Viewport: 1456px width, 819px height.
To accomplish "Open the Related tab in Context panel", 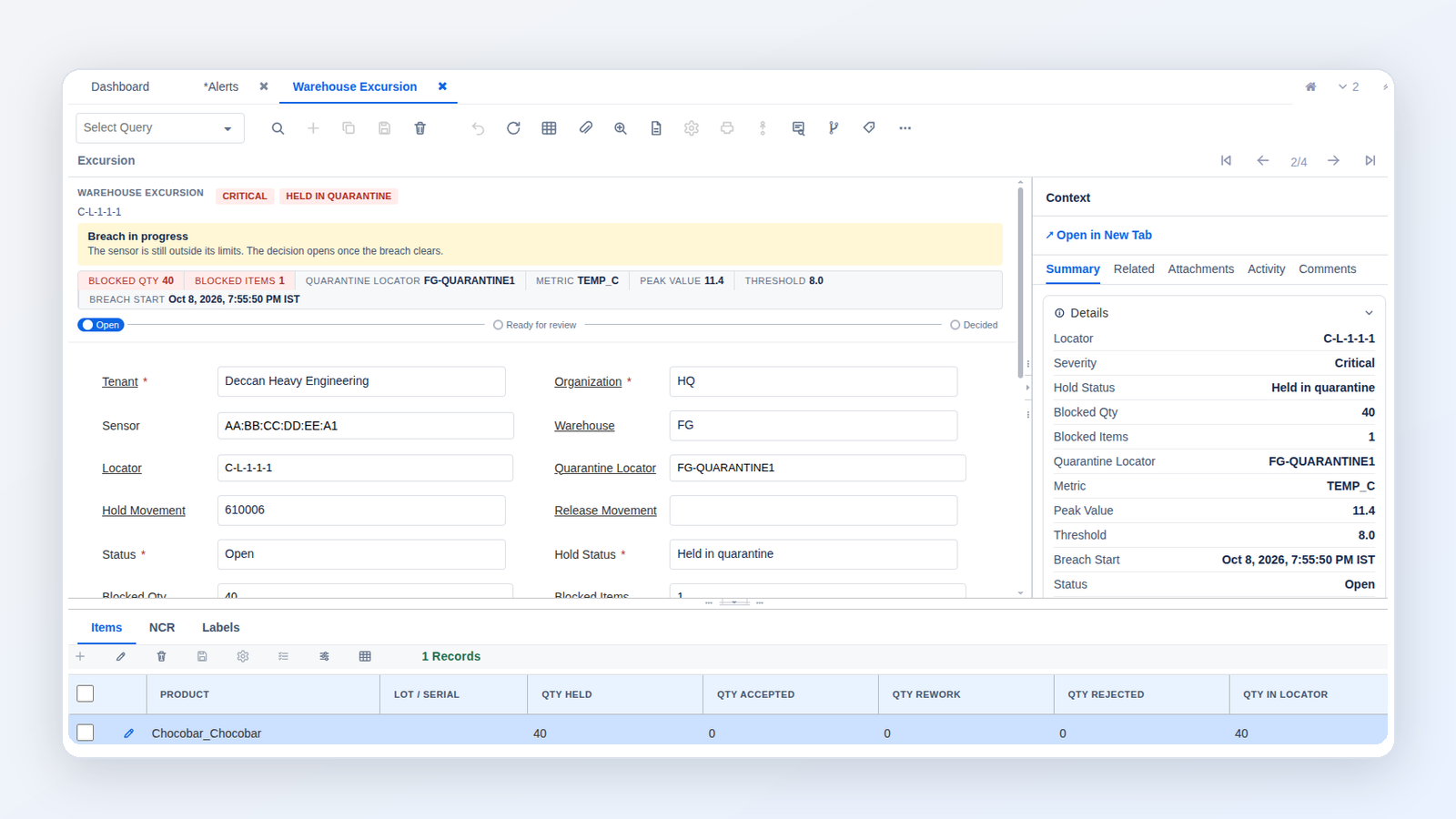I will pyautogui.click(x=1134, y=268).
